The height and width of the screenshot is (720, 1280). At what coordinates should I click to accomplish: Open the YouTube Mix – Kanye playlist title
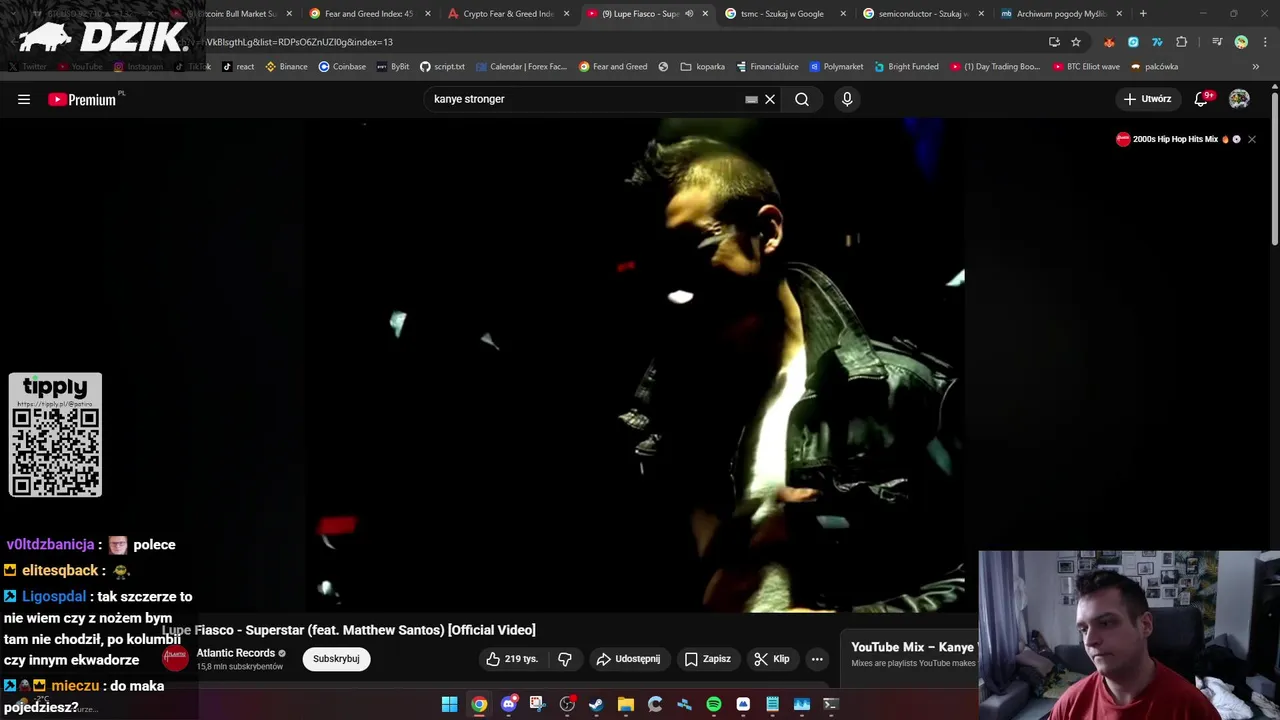(x=912, y=647)
